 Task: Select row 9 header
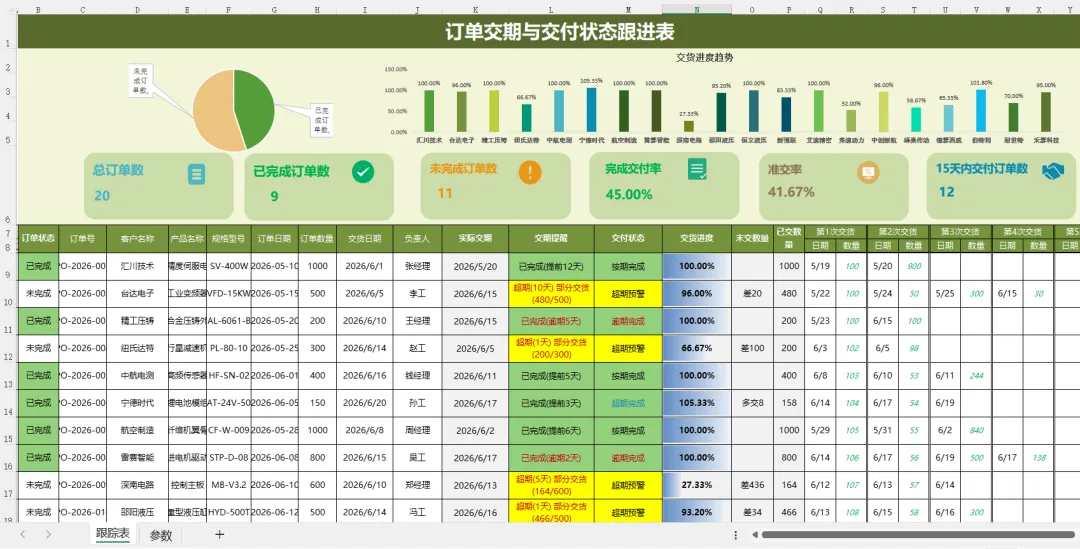coord(8,268)
